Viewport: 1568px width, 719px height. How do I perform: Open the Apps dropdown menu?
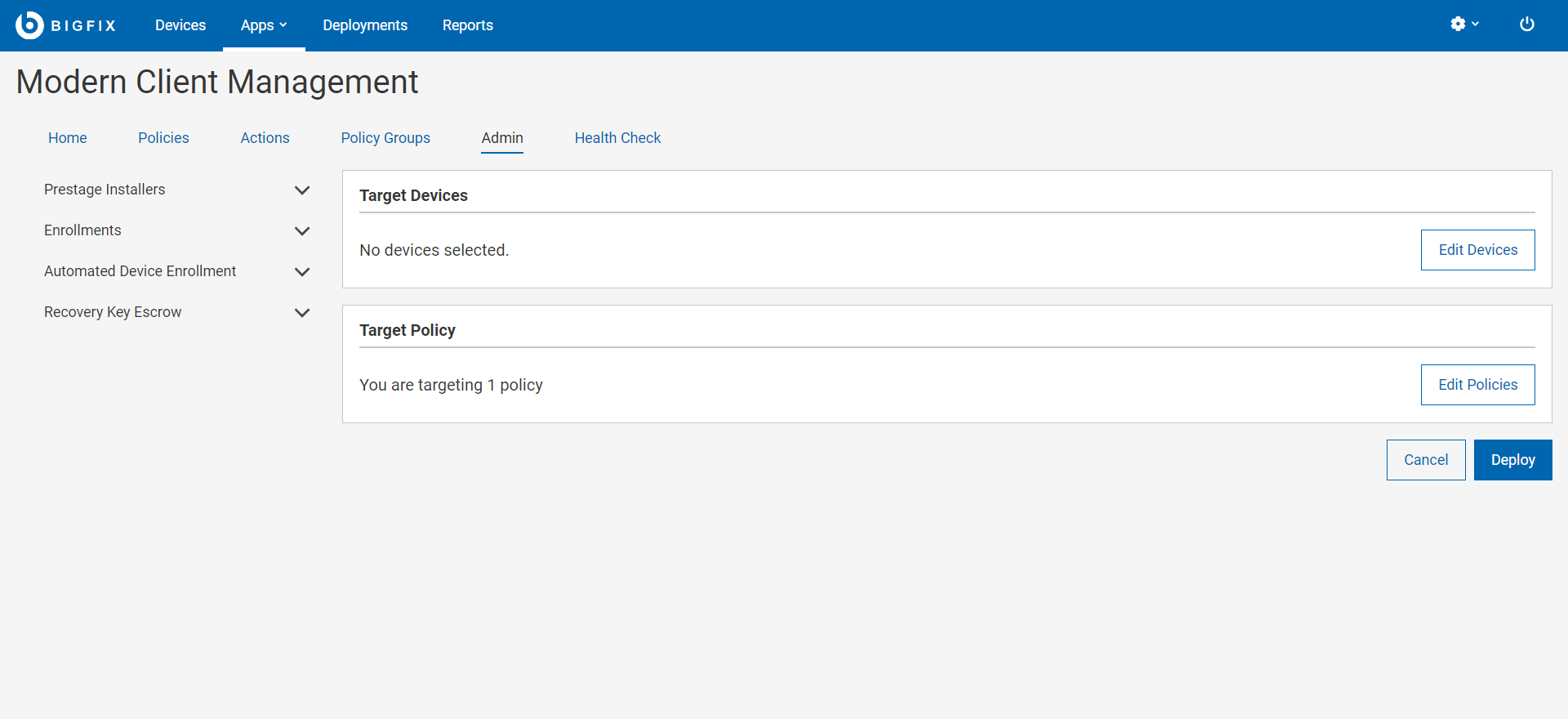pos(264,25)
